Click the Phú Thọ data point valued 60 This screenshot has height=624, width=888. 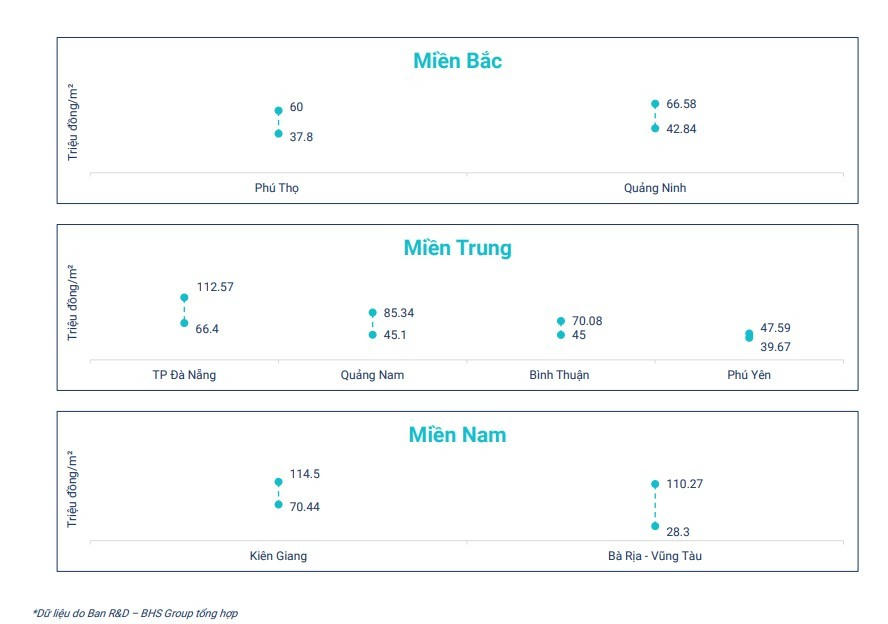(278, 111)
